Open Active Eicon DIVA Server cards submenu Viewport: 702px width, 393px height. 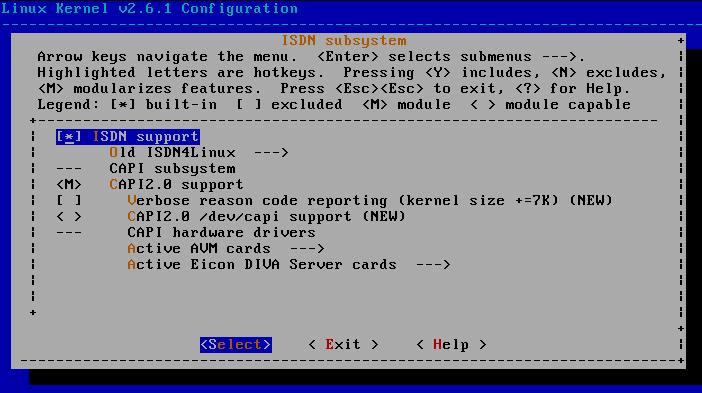coord(289,265)
